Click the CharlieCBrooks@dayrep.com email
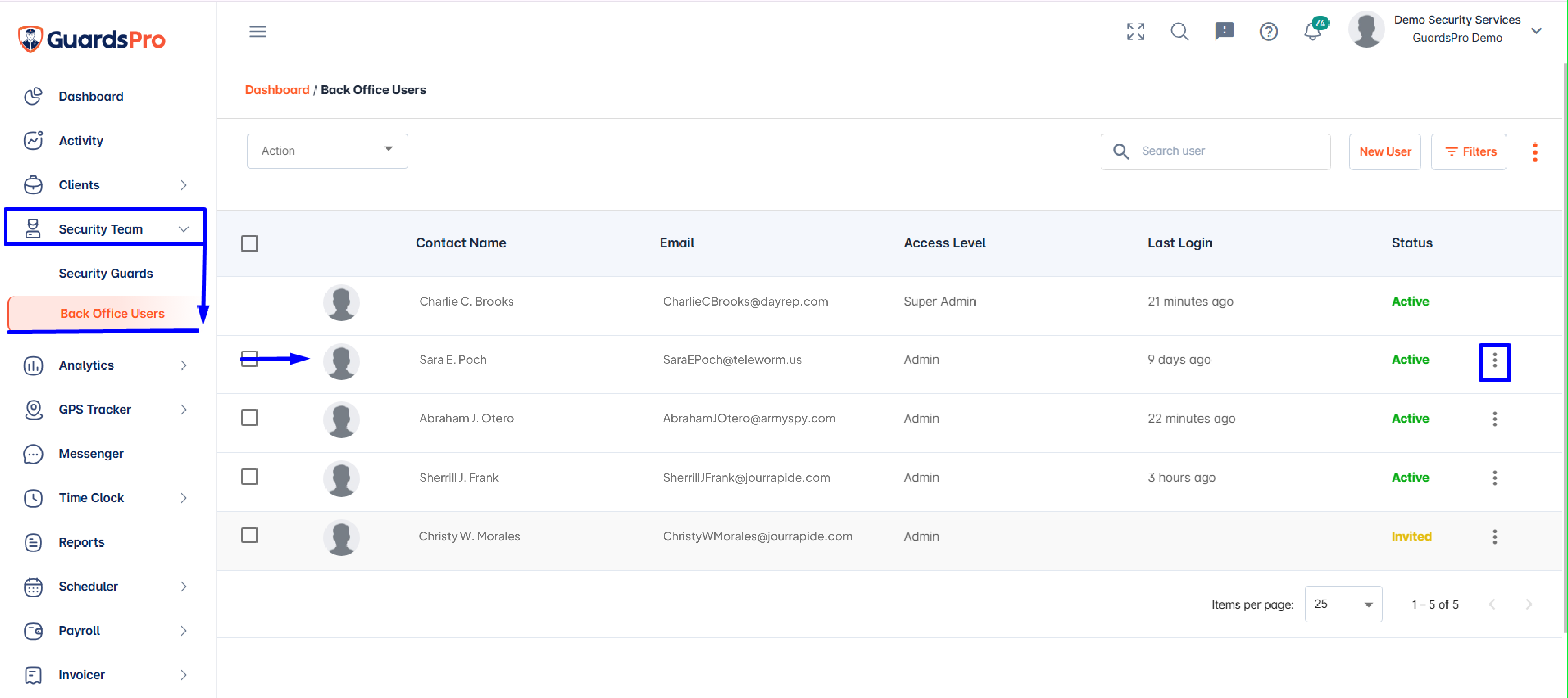Viewport: 1568px width, 698px height. point(745,301)
